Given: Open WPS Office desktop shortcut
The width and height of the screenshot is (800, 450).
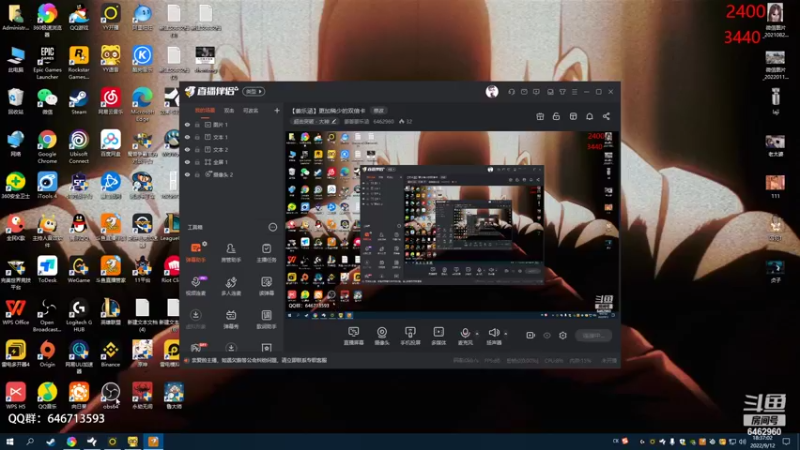Looking at the screenshot, I should point(16,312).
